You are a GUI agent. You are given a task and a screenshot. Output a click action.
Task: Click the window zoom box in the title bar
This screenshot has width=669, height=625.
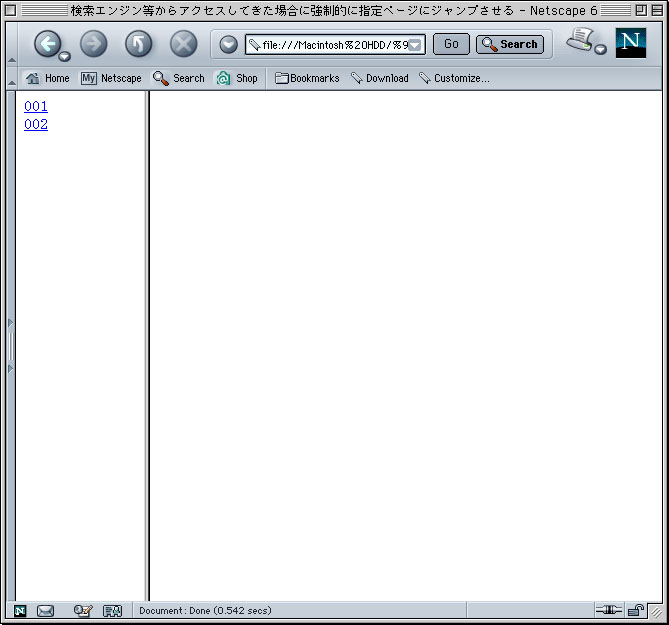pos(641,10)
